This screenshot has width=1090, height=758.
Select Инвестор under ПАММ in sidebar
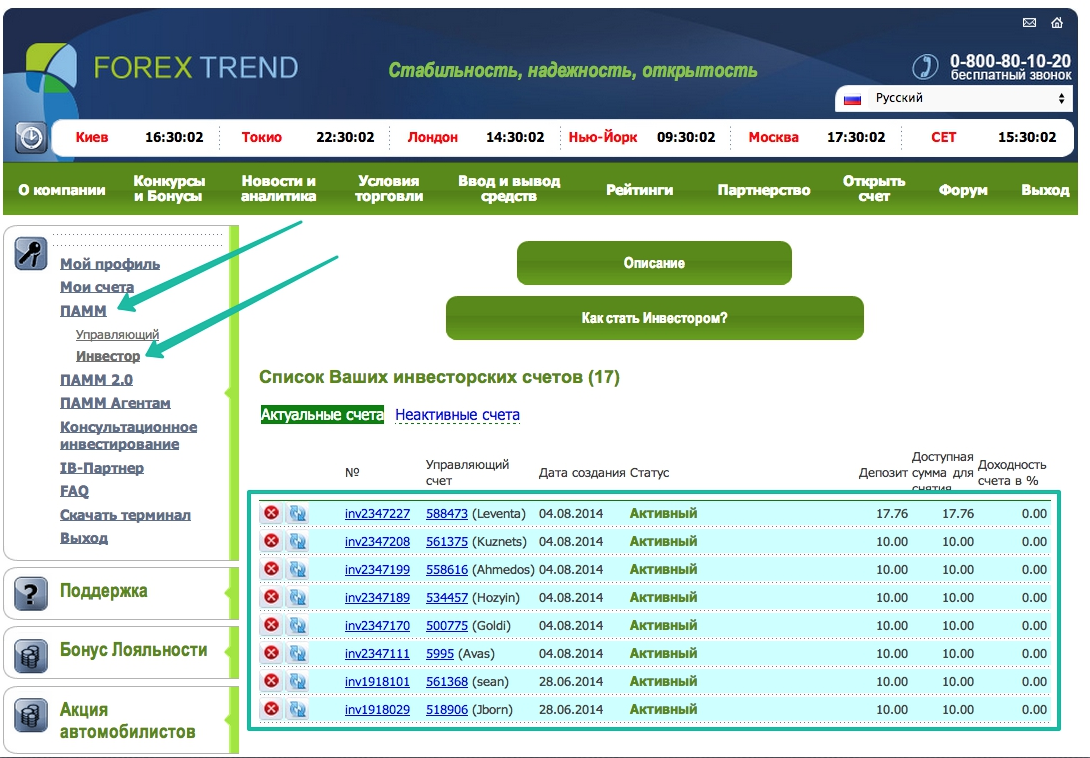click(x=108, y=356)
